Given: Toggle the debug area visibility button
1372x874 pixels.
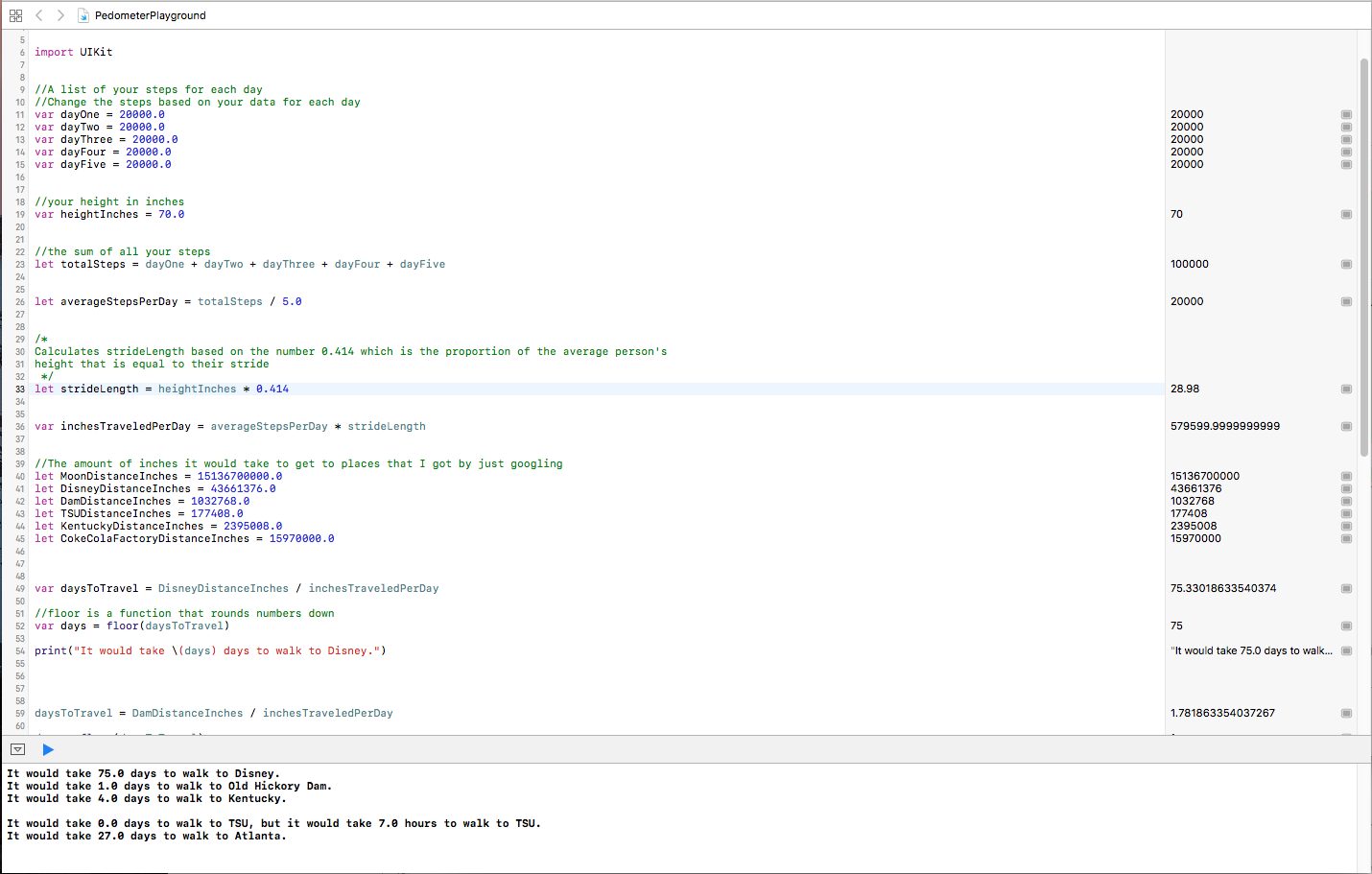Looking at the screenshot, I should click(17, 749).
